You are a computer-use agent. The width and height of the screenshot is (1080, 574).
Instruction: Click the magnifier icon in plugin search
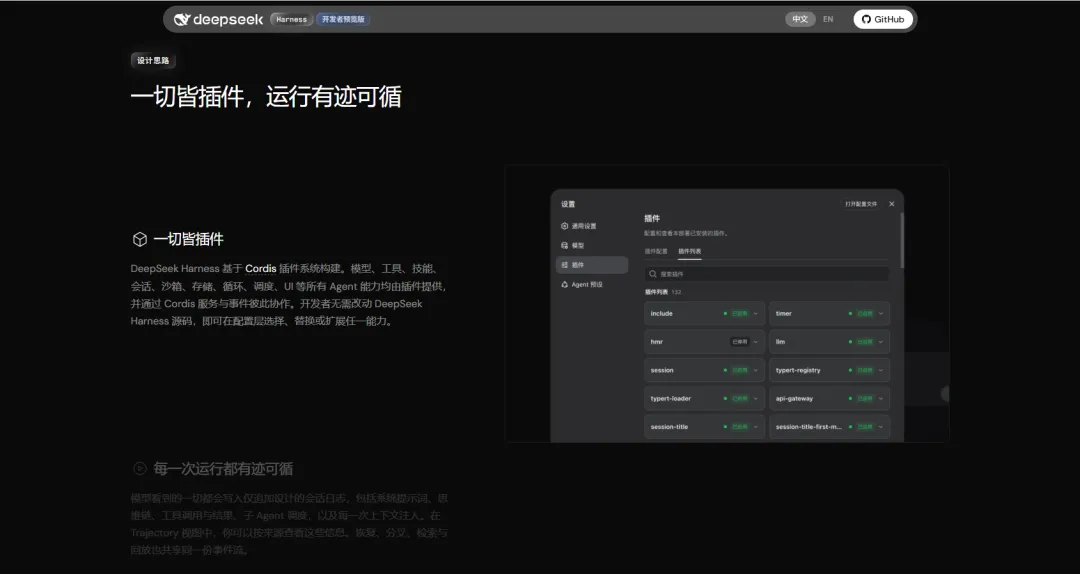click(653, 274)
